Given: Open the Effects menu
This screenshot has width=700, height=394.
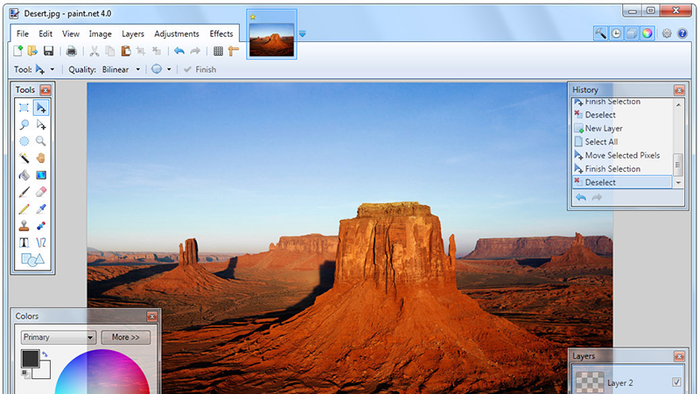Looking at the screenshot, I should 221,34.
